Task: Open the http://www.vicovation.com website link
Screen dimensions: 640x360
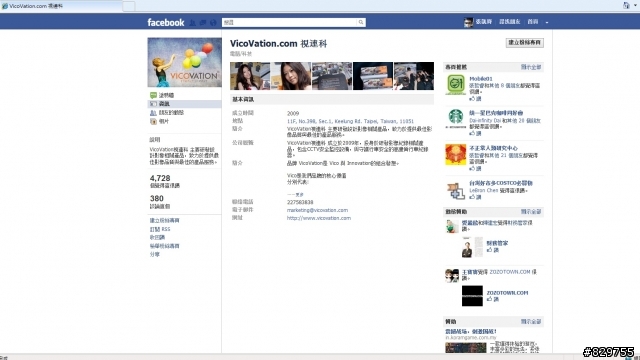Action: pyautogui.click(x=319, y=218)
